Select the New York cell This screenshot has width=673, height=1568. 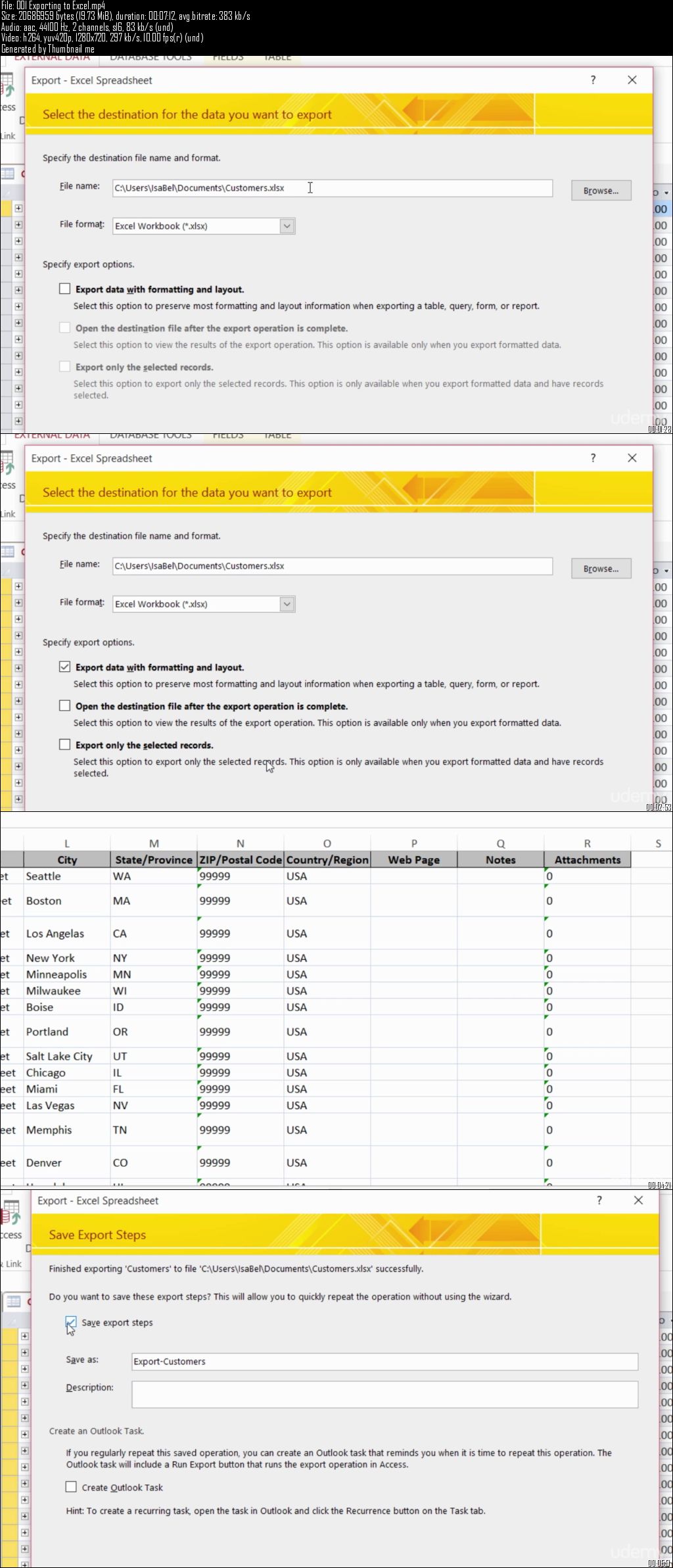pyautogui.click(x=67, y=958)
